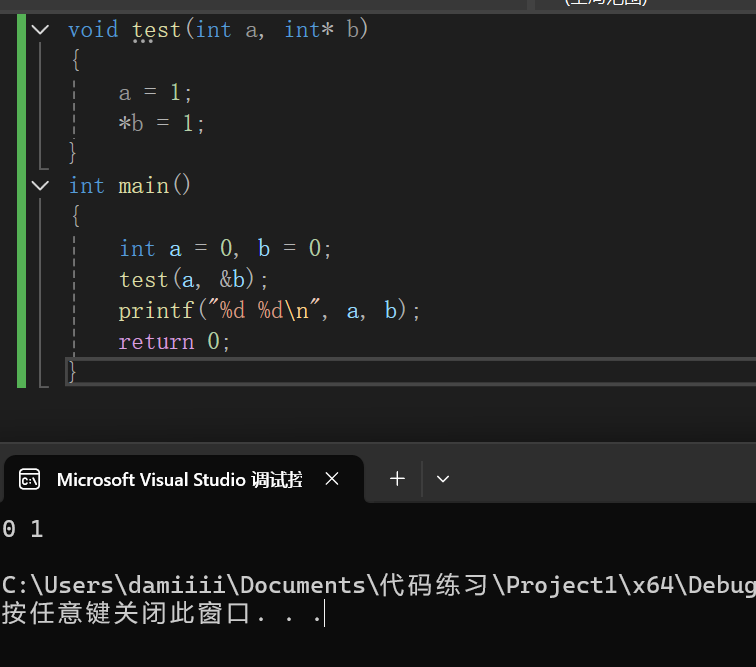Select the Microsoft Visual Studio debug console tab
This screenshot has width=756, height=667.
(183, 479)
